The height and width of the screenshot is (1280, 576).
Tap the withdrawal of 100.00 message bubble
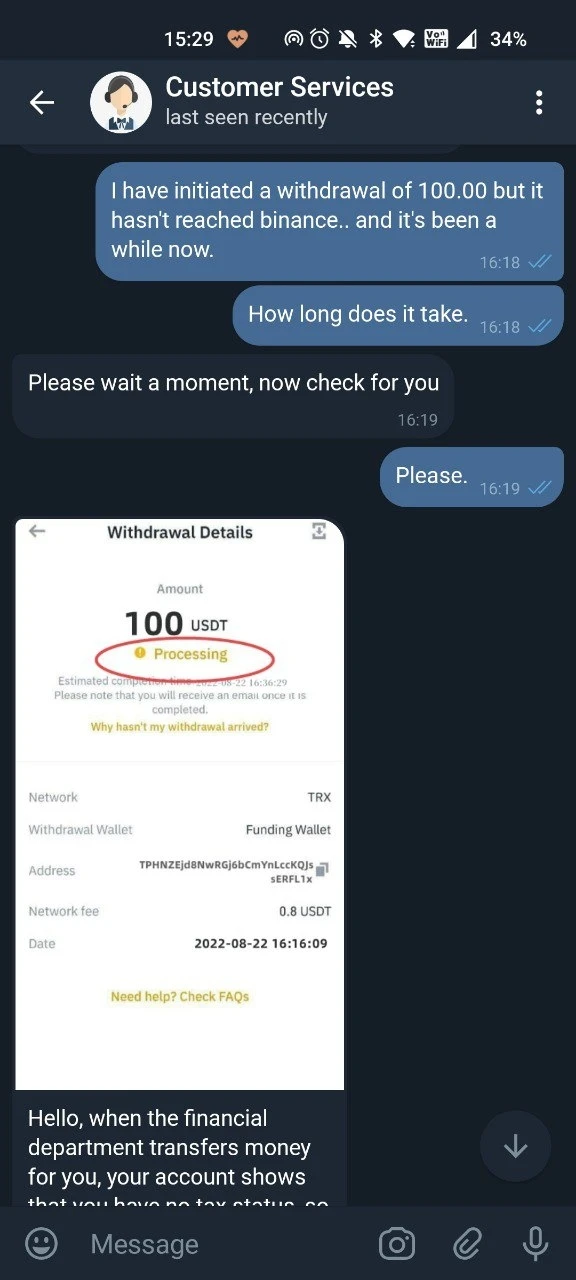329,221
